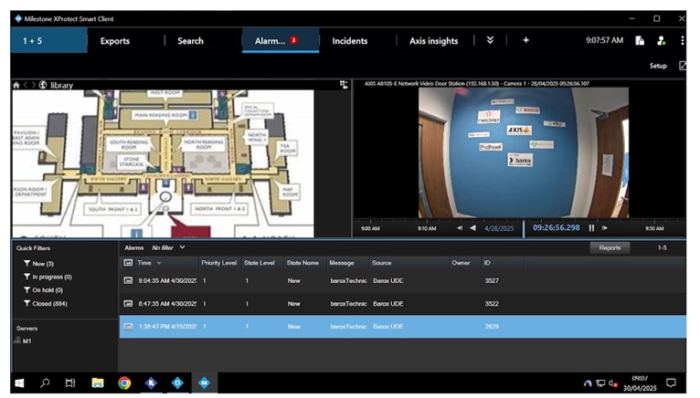
Task: Go to map home icon
Action: pyautogui.click(x=17, y=85)
